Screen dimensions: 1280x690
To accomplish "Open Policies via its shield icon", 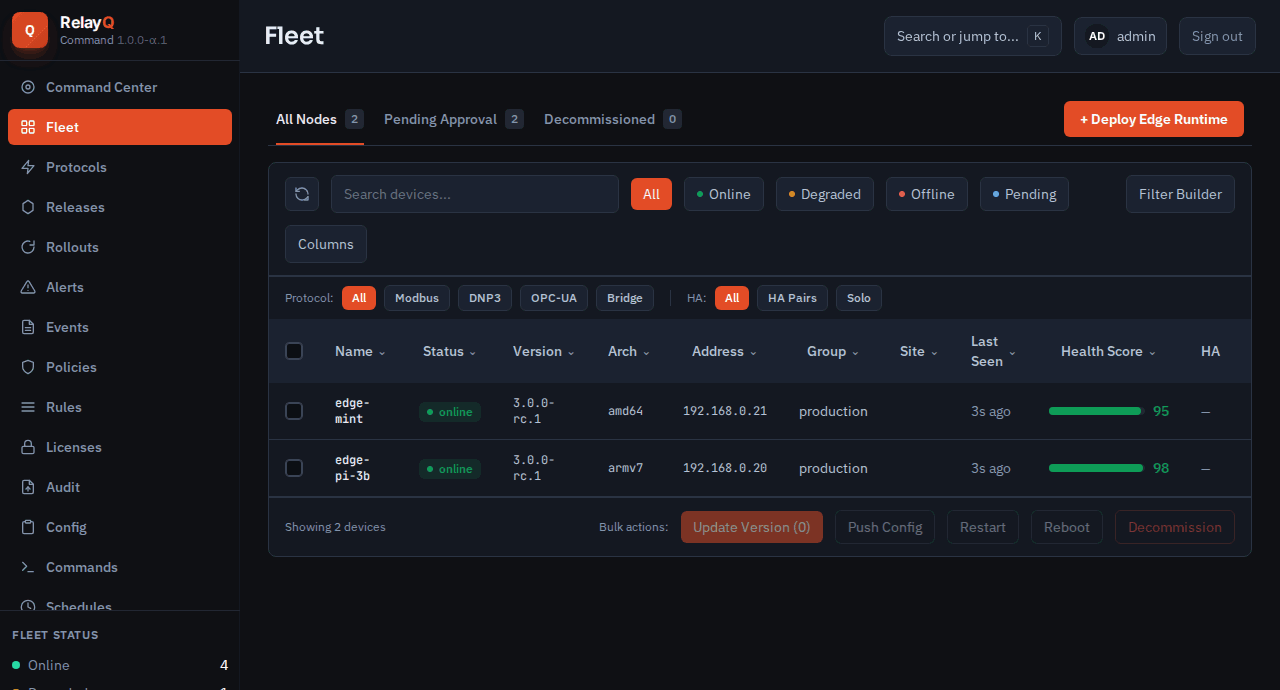I will [28, 367].
